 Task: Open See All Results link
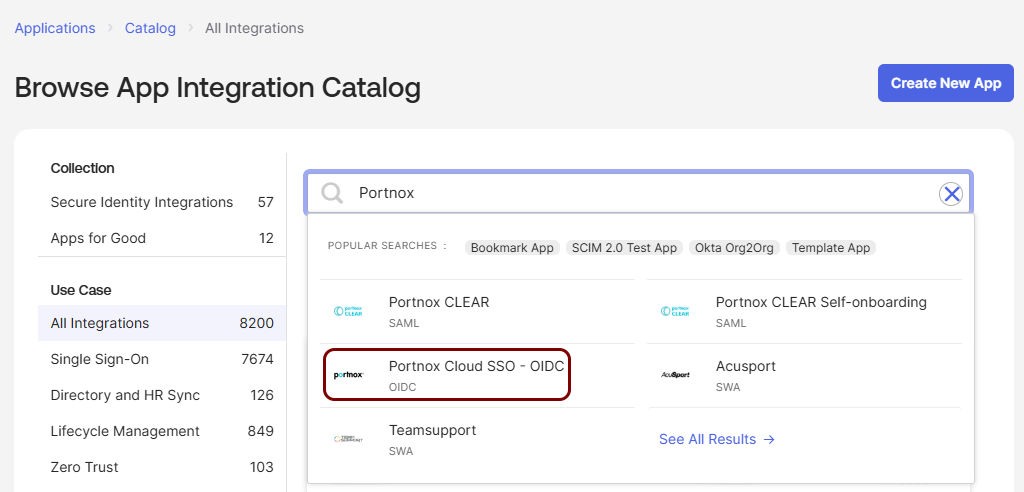(x=716, y=439)
